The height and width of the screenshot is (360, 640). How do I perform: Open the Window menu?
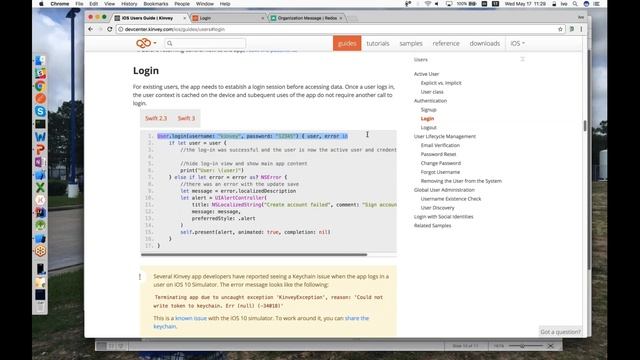click(x=204, y=4)
